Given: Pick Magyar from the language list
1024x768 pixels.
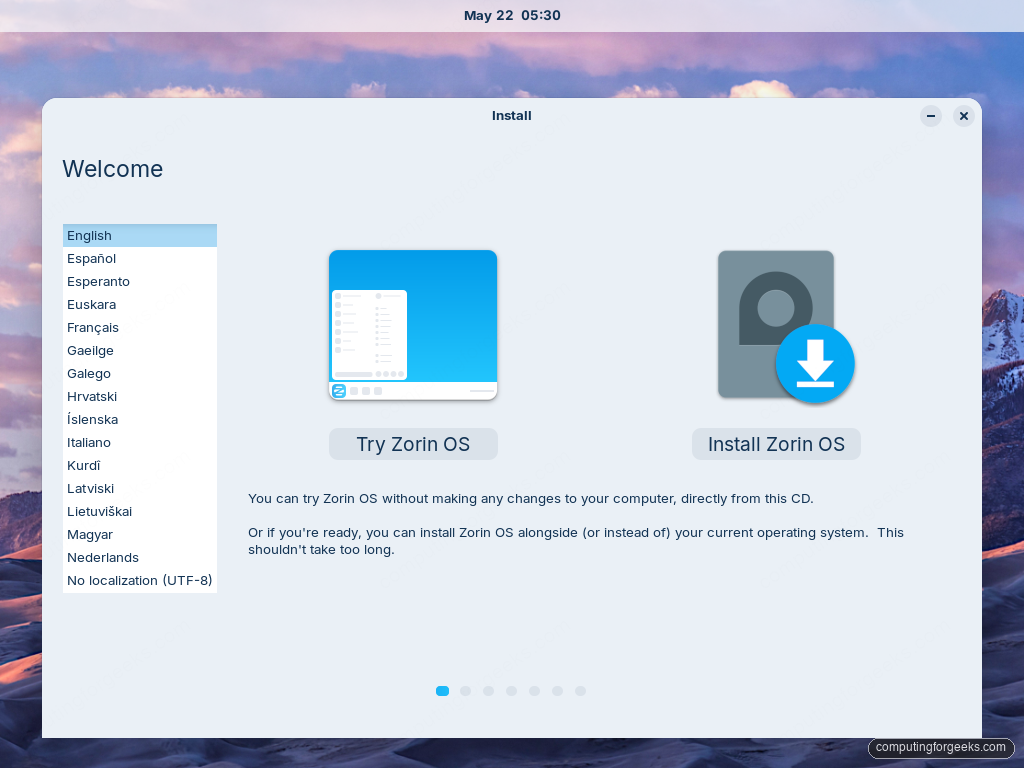Looking at the screenshot, I should coord(140,534).
